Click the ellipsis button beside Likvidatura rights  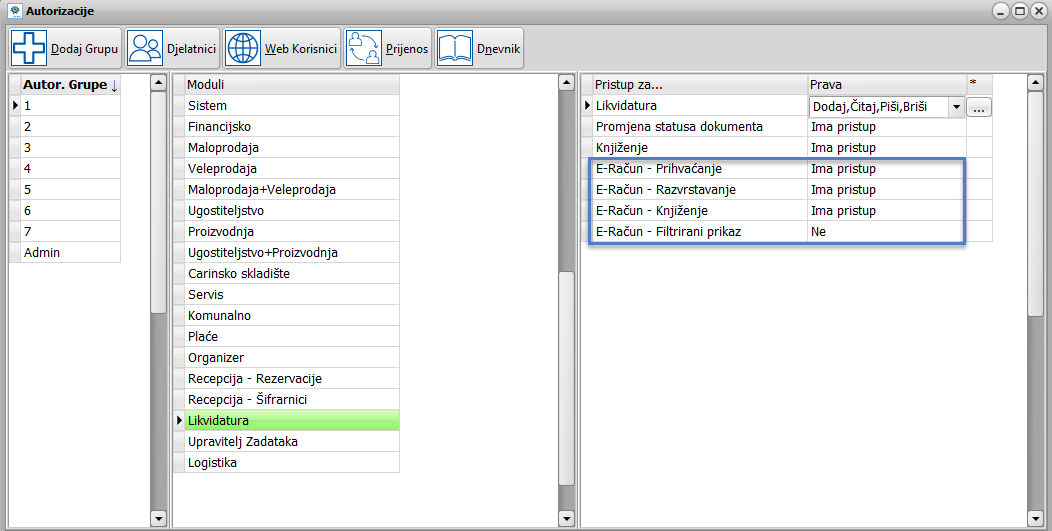coord(979,106)
